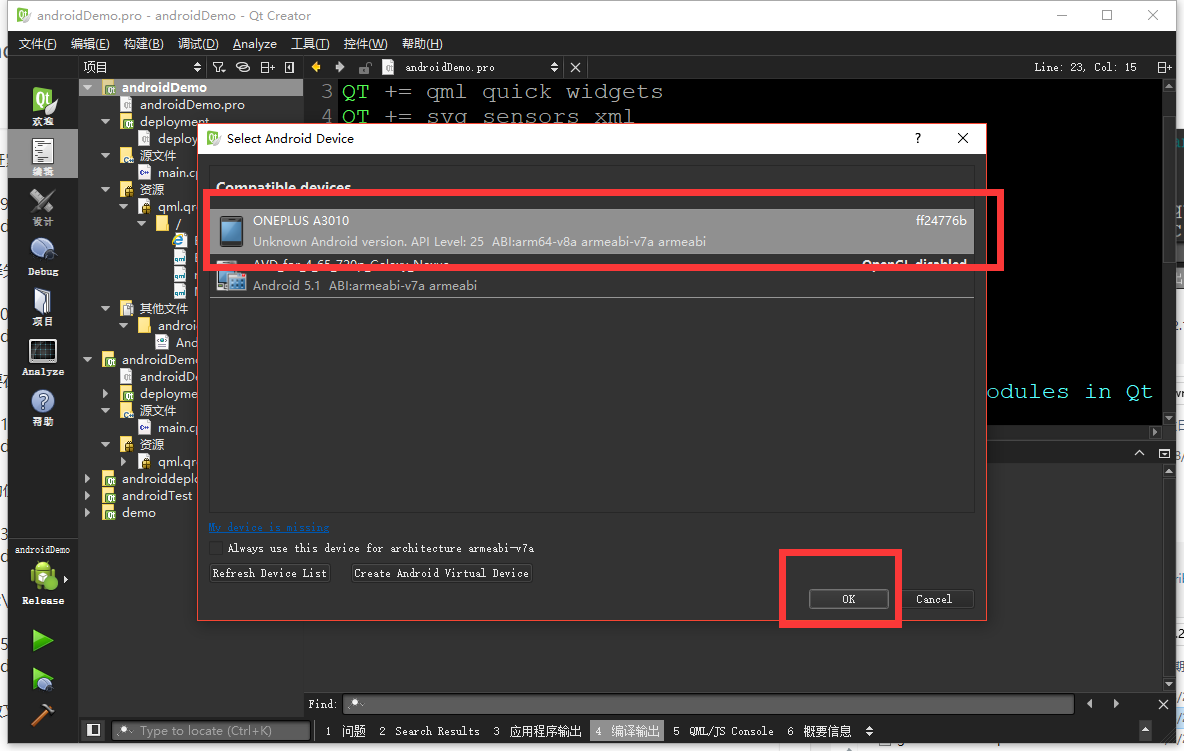Go to previous output item

[x=1090, y=703]
